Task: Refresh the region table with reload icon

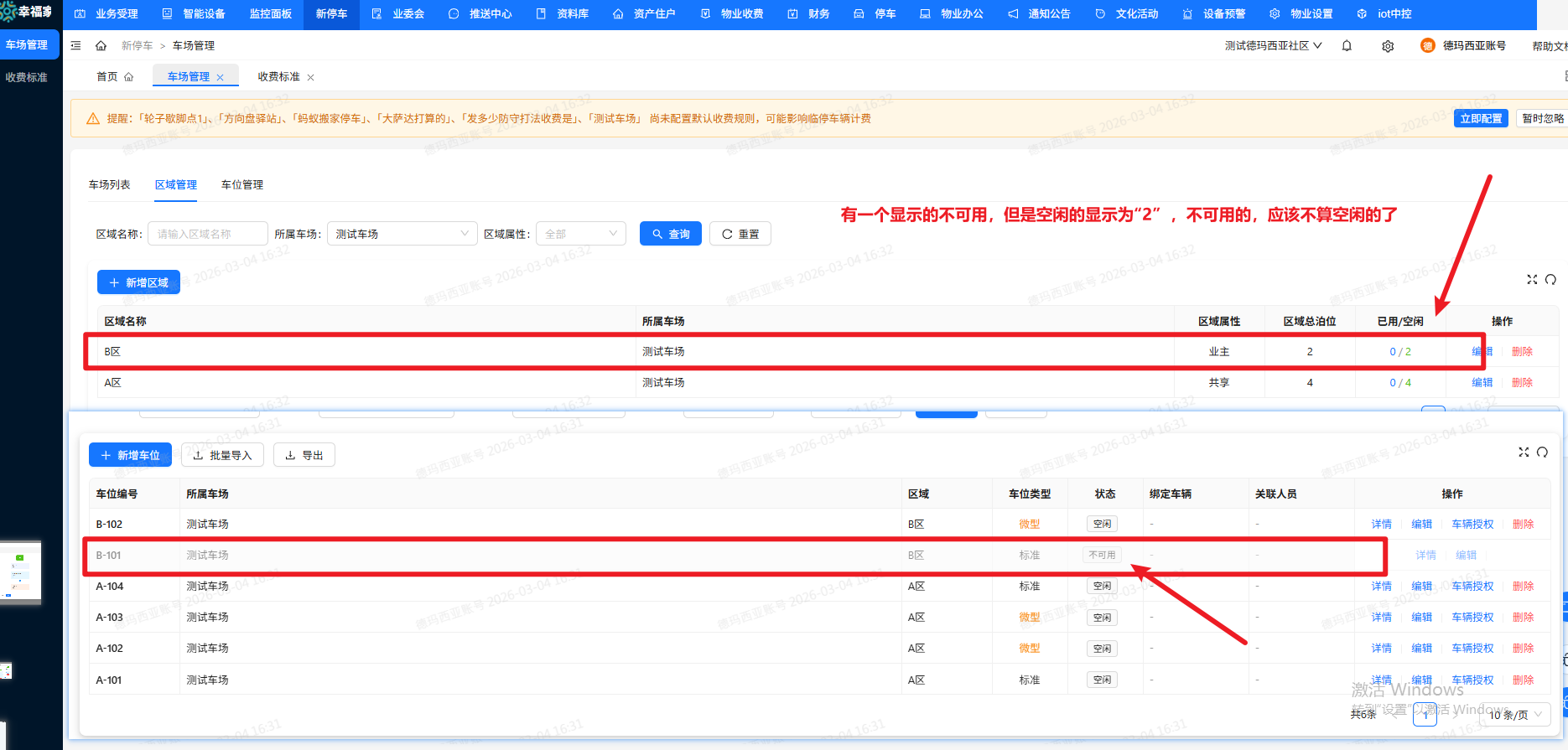Action: pyautogui.click(x=1550, y=279)
